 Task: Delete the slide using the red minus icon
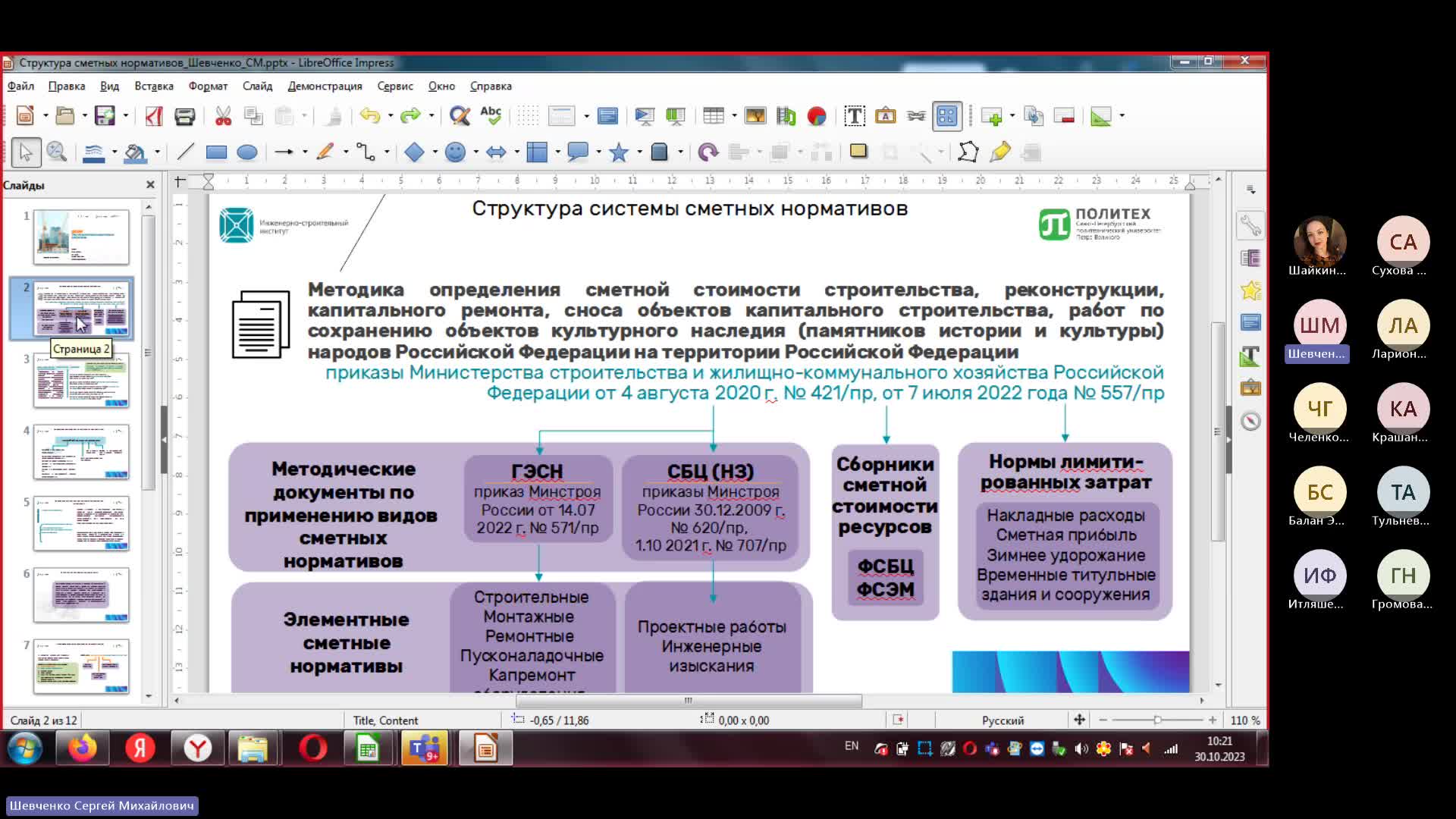pyautogui.click(x=1064, y=116)
